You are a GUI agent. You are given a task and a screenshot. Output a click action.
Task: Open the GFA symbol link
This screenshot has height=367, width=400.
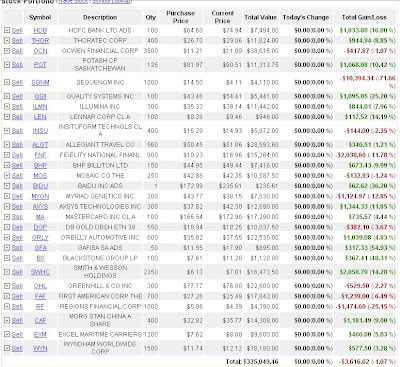[40, 248]
